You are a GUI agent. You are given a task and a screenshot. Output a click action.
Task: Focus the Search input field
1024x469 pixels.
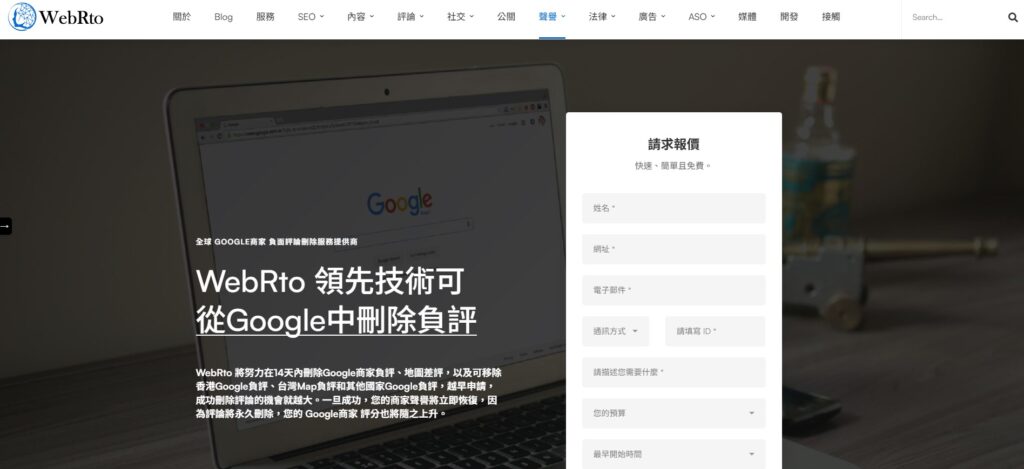click(953, 18)
